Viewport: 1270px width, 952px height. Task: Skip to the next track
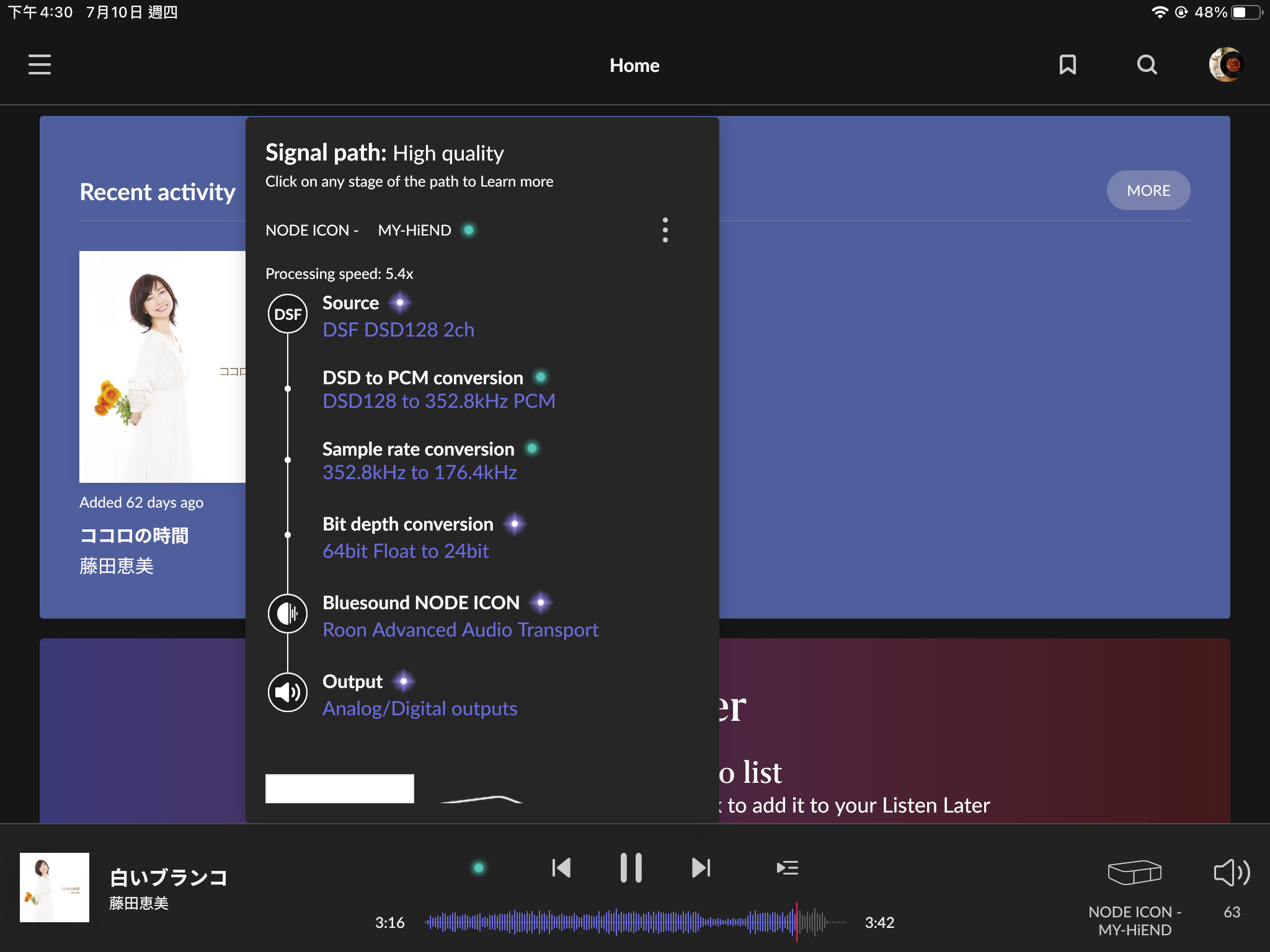pyautogui.click(x=701, y=868)
